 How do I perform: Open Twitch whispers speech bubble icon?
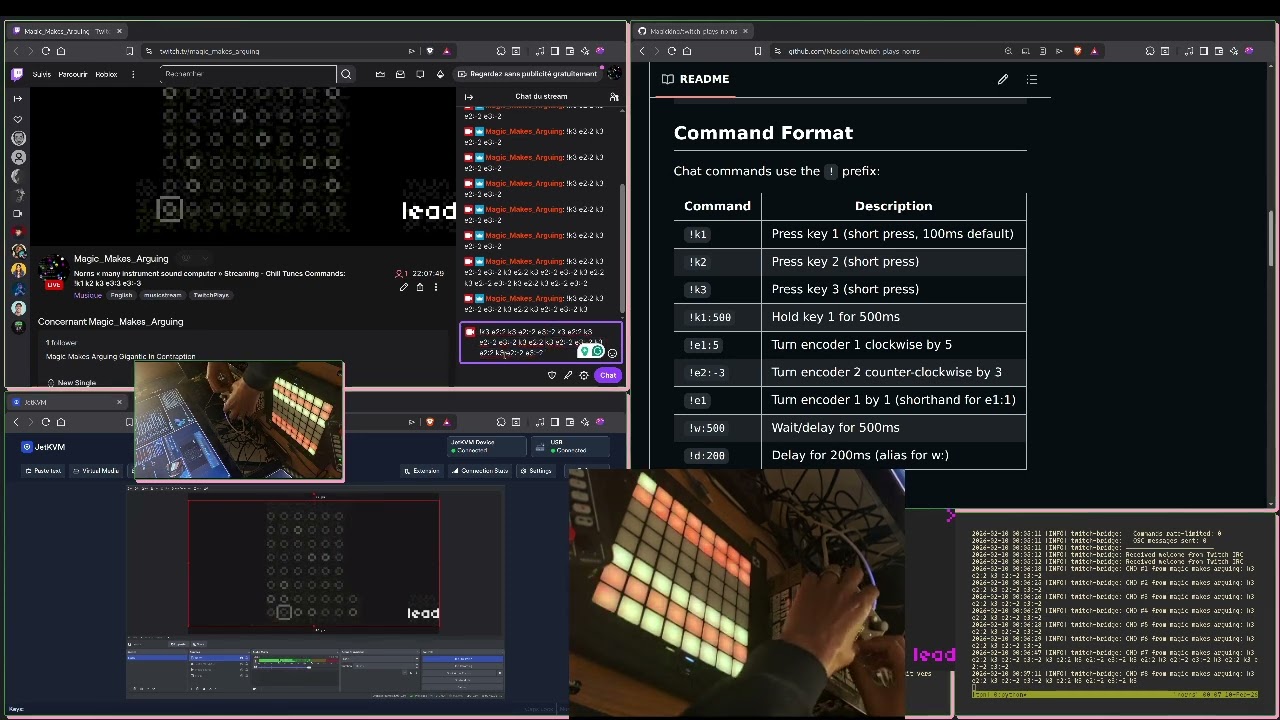[420, 74]
